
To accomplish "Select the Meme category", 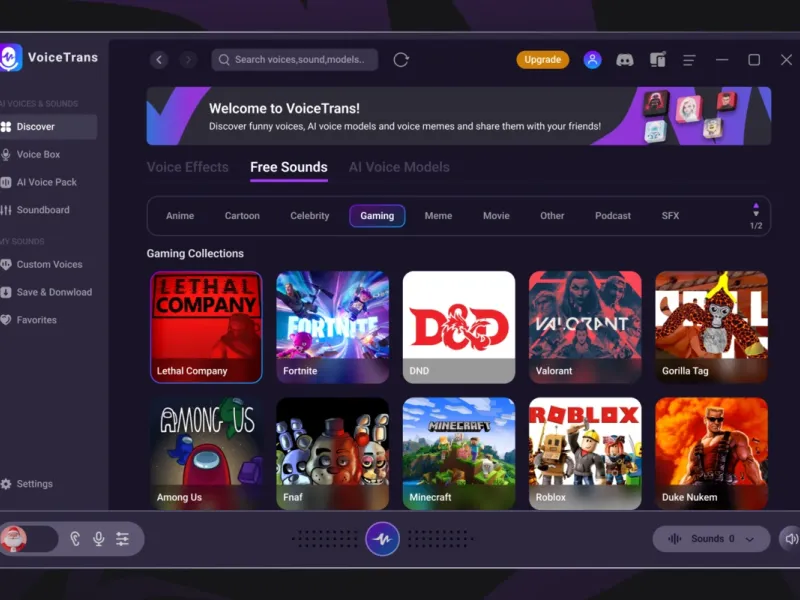I will 438,216.
